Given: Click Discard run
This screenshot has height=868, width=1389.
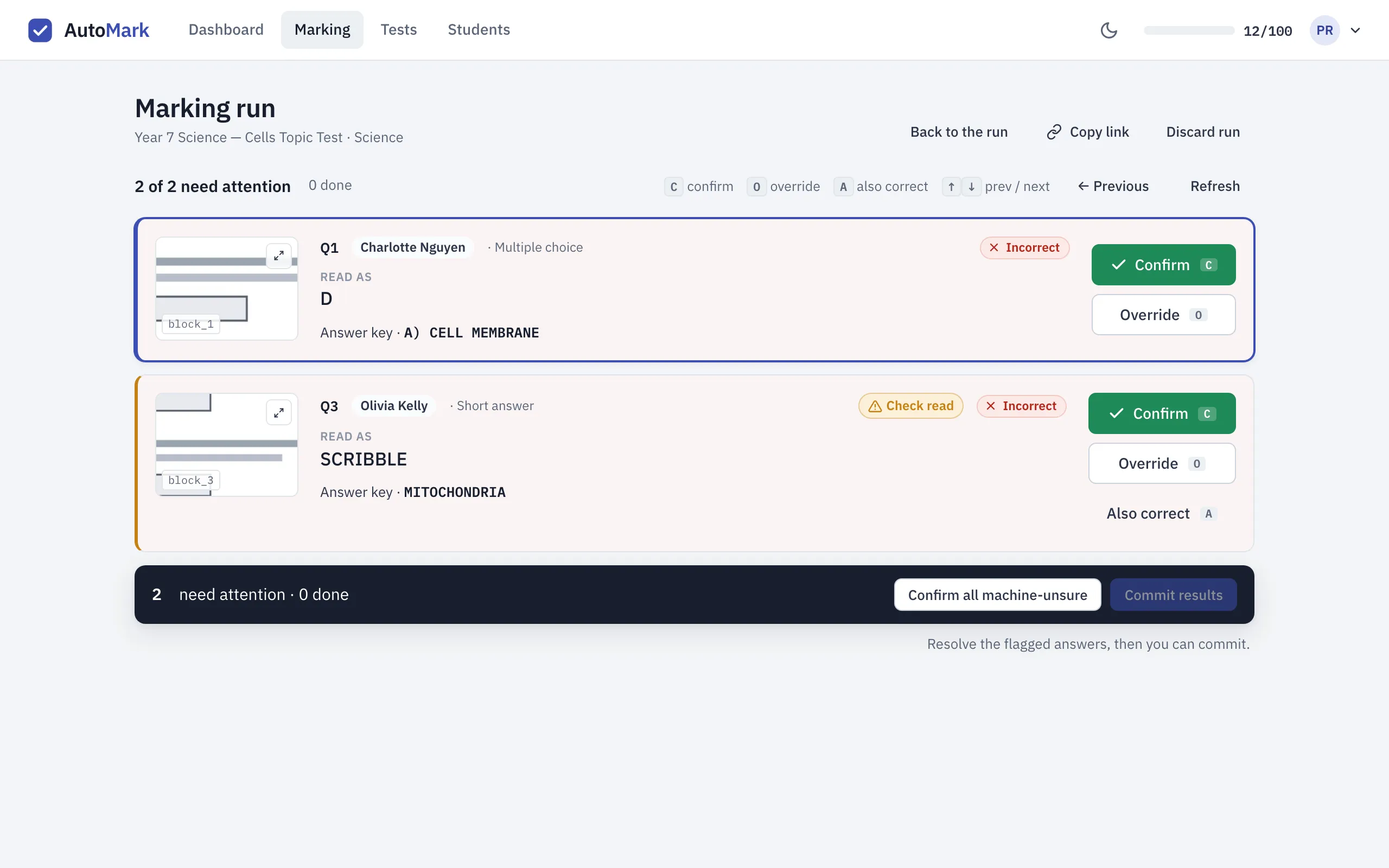Looking at the screenshot, I should (1203, 132).
